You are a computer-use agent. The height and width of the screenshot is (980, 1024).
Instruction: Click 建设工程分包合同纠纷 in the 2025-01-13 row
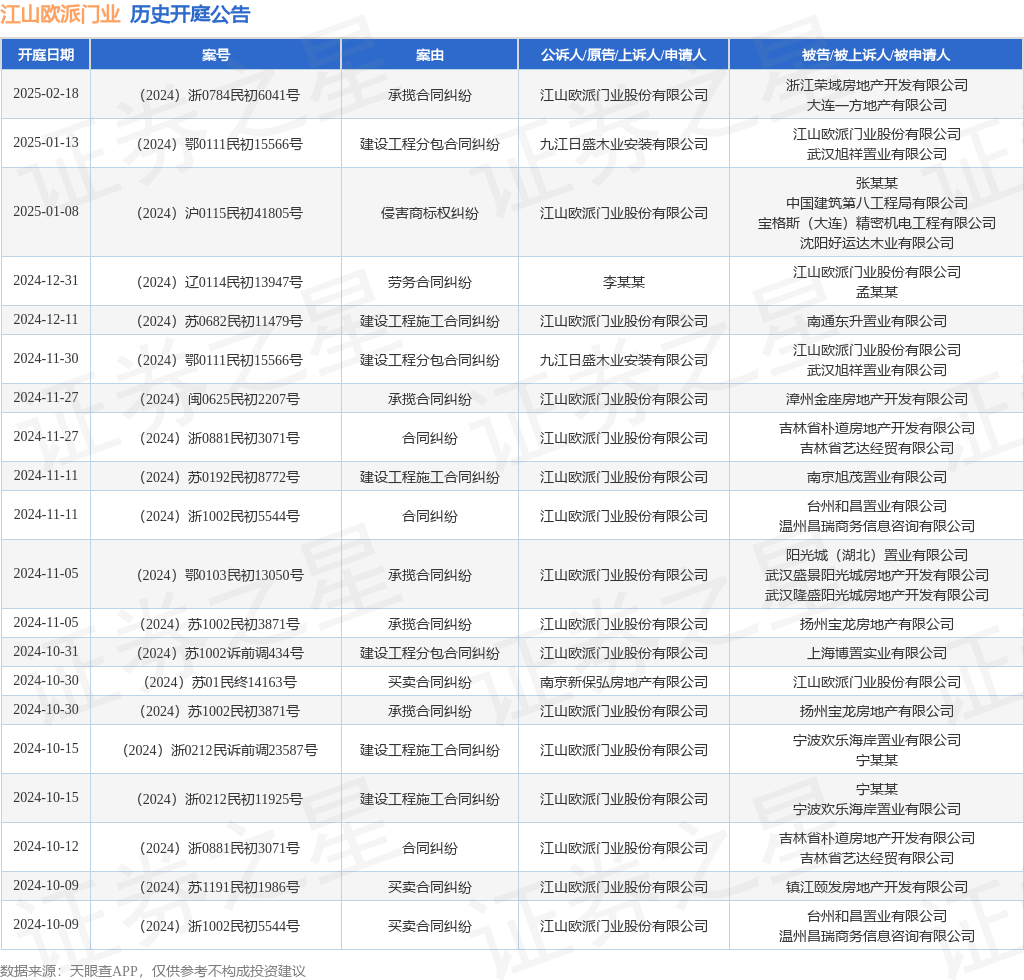[x=430, y=144]
